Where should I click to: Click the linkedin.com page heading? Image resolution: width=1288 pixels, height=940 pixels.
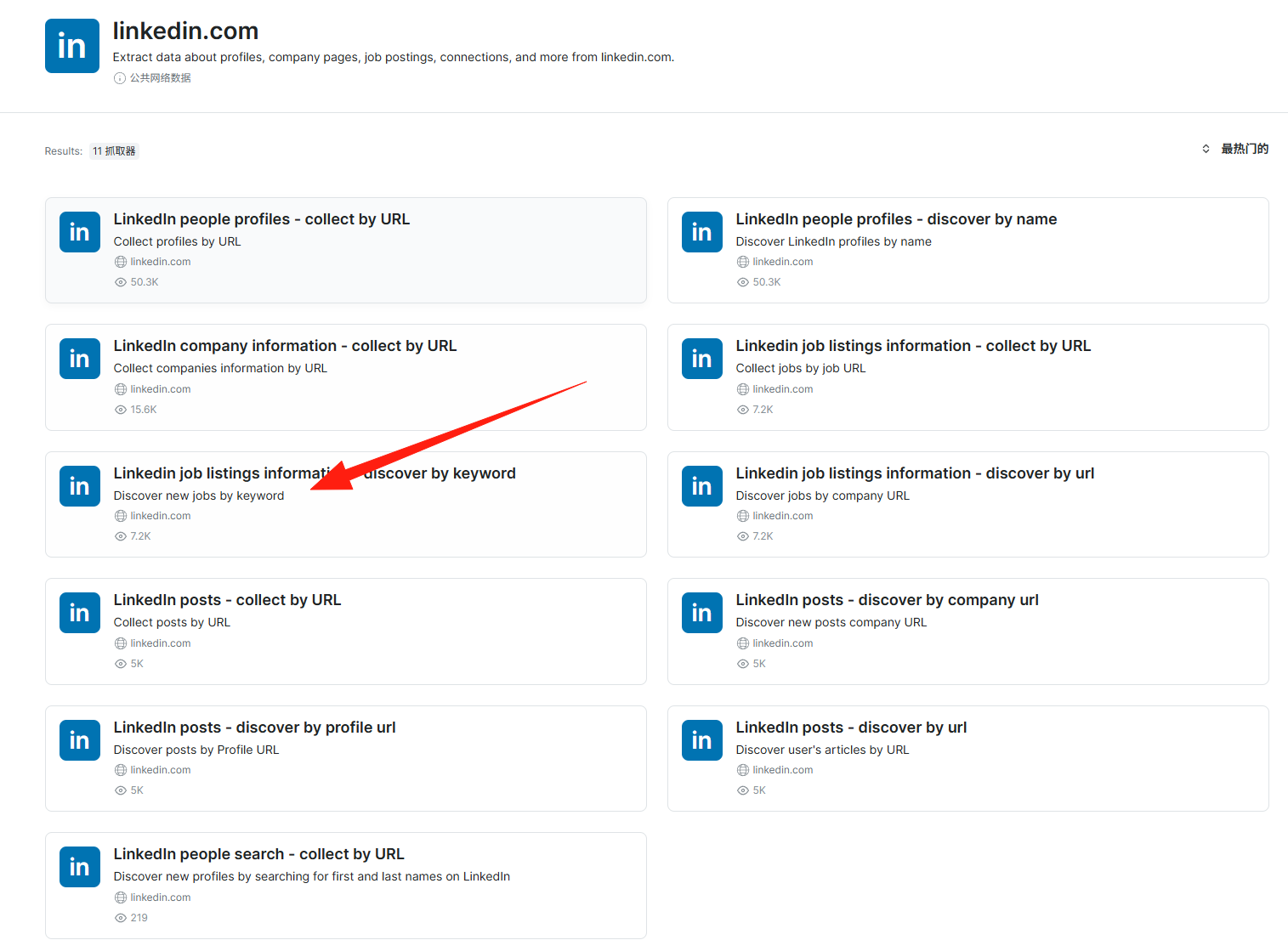click(185, 31)
